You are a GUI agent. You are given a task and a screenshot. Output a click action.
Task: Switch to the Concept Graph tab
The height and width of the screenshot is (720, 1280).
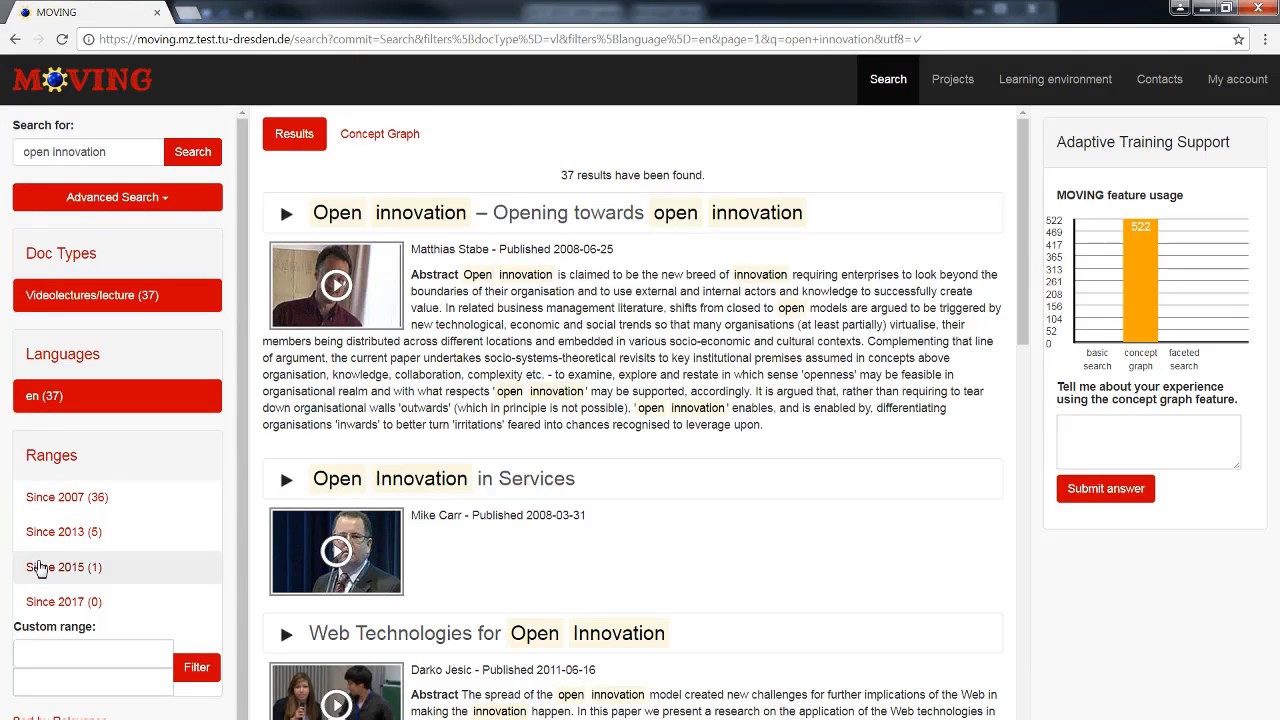tap(380, 134)
